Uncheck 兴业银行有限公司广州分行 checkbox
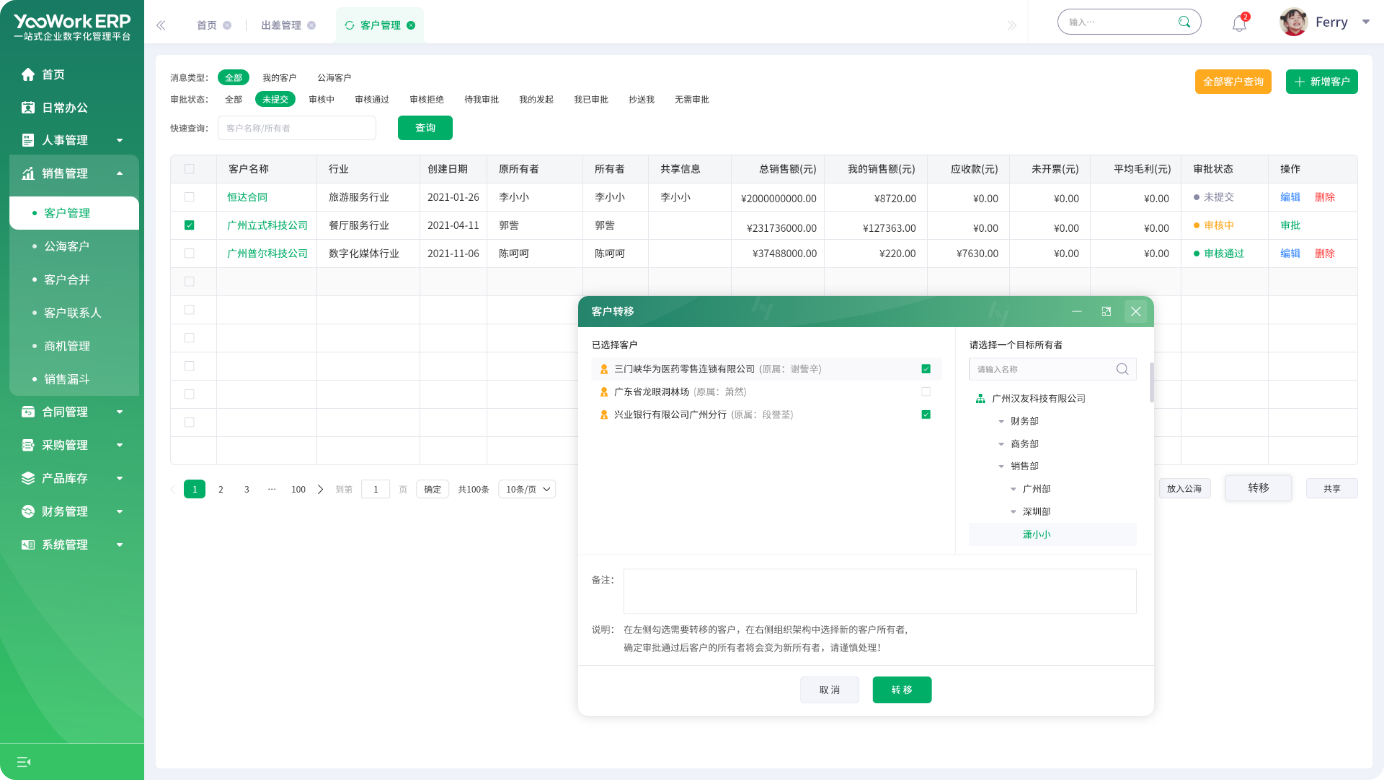The height and width of the screenshot is (780, 1384). pyautogui.click(x=926, y=414)
